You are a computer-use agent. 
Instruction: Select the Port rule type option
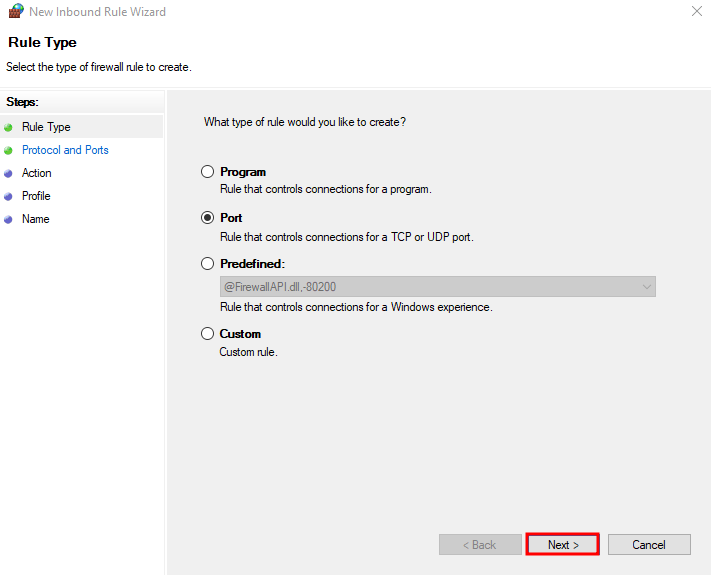(208, 218)
